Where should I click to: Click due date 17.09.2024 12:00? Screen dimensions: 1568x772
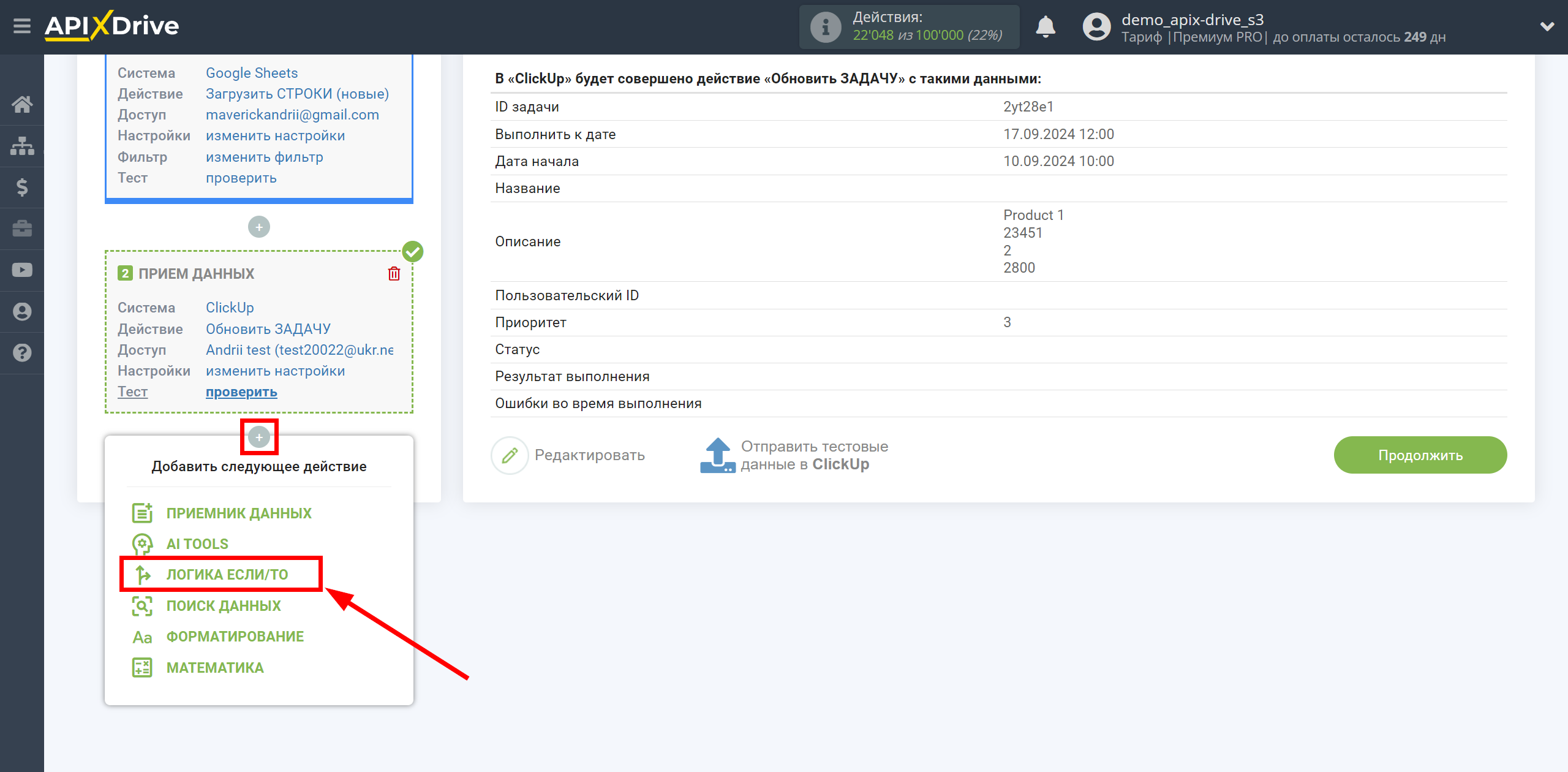point(1058,134)
